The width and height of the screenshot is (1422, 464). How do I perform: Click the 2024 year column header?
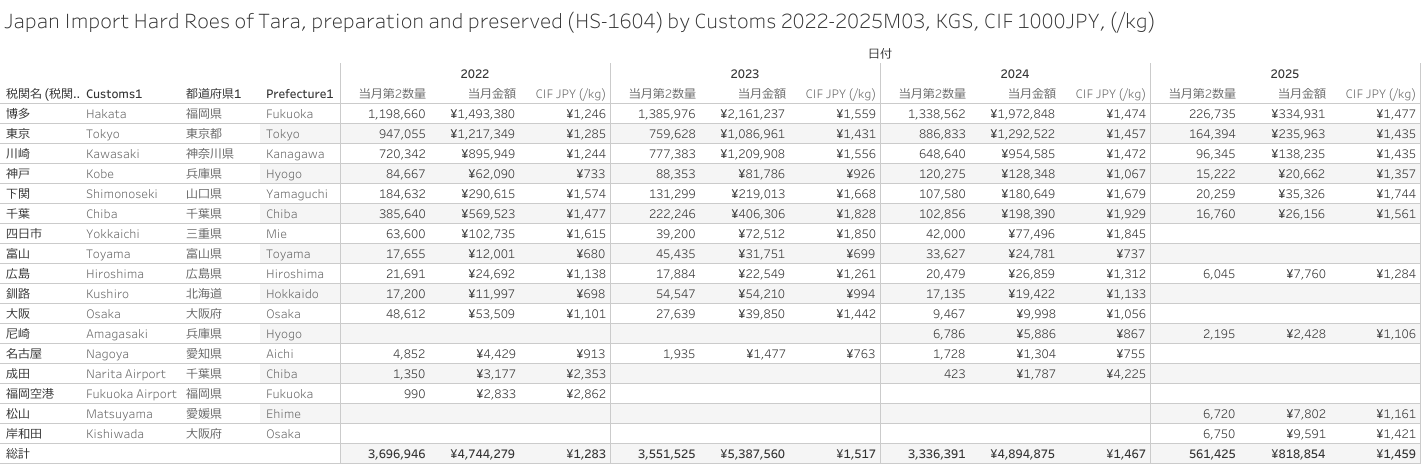click(1015, 74)
